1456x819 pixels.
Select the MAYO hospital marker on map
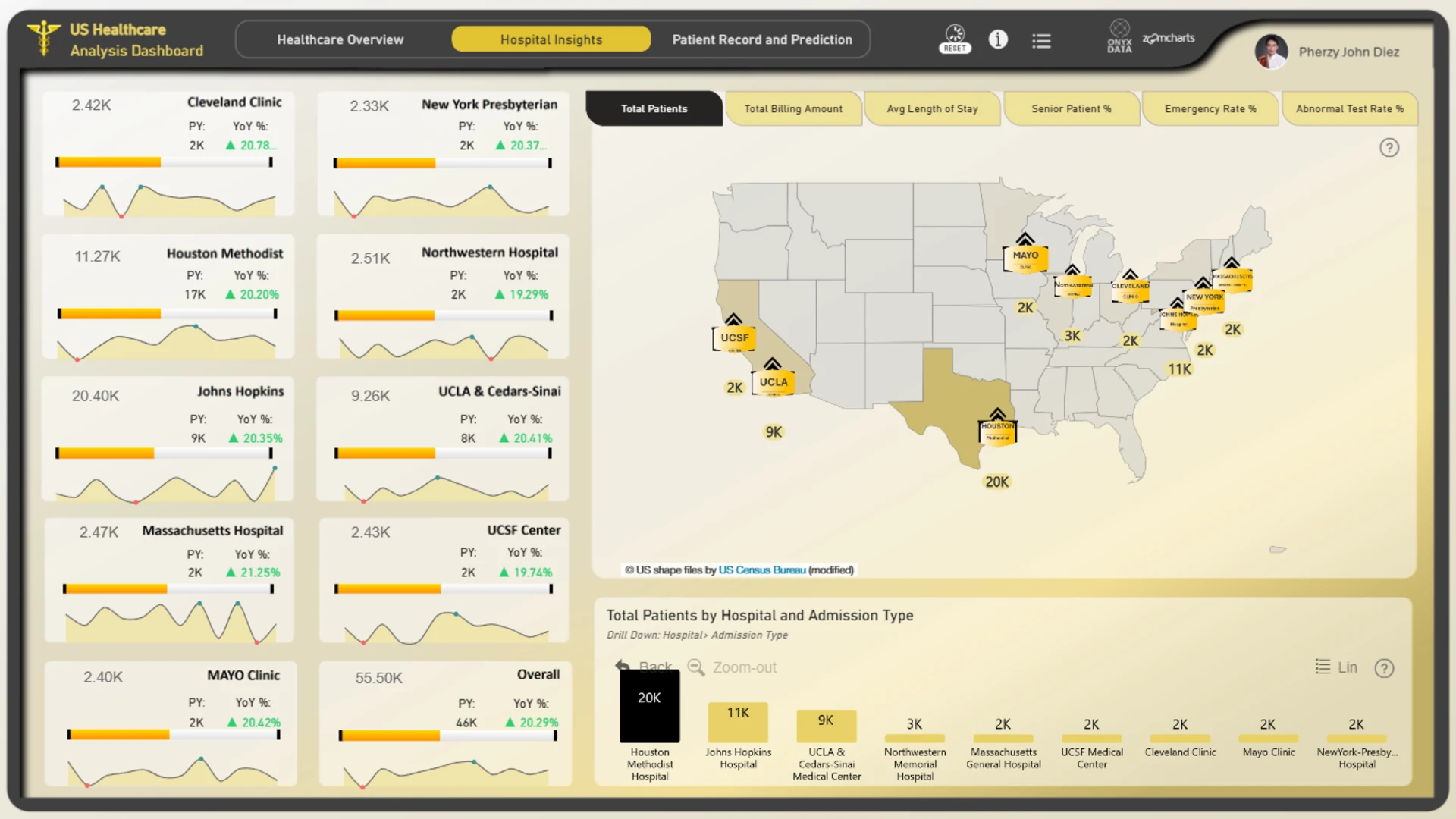click(1025, 254)
